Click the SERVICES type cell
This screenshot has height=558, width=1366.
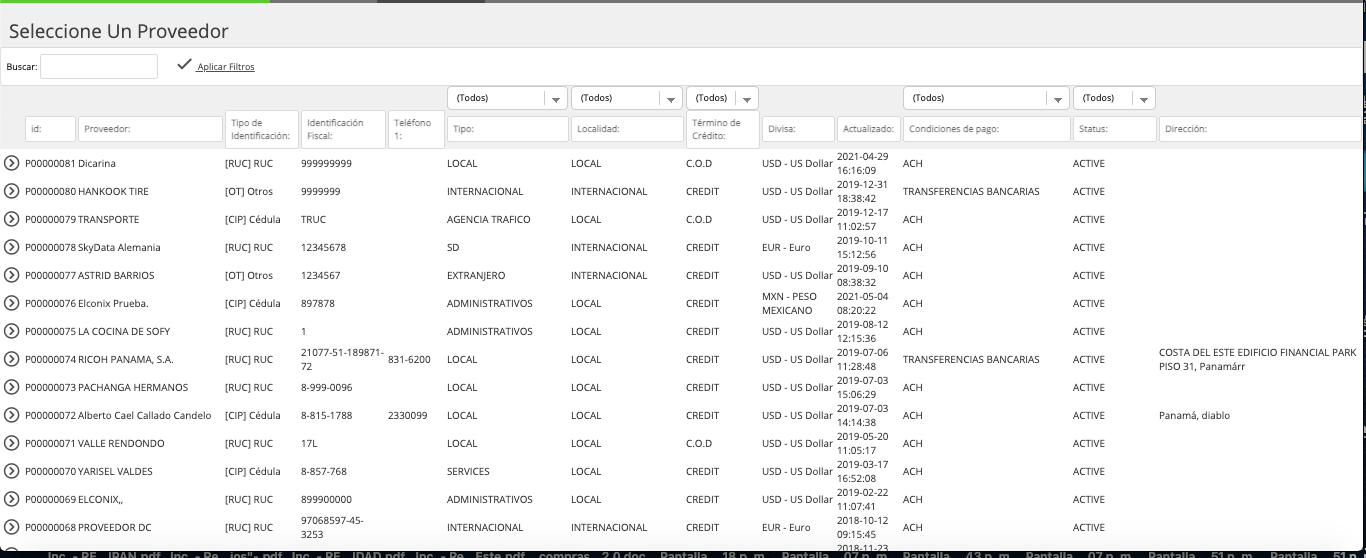tap(468, 471)
